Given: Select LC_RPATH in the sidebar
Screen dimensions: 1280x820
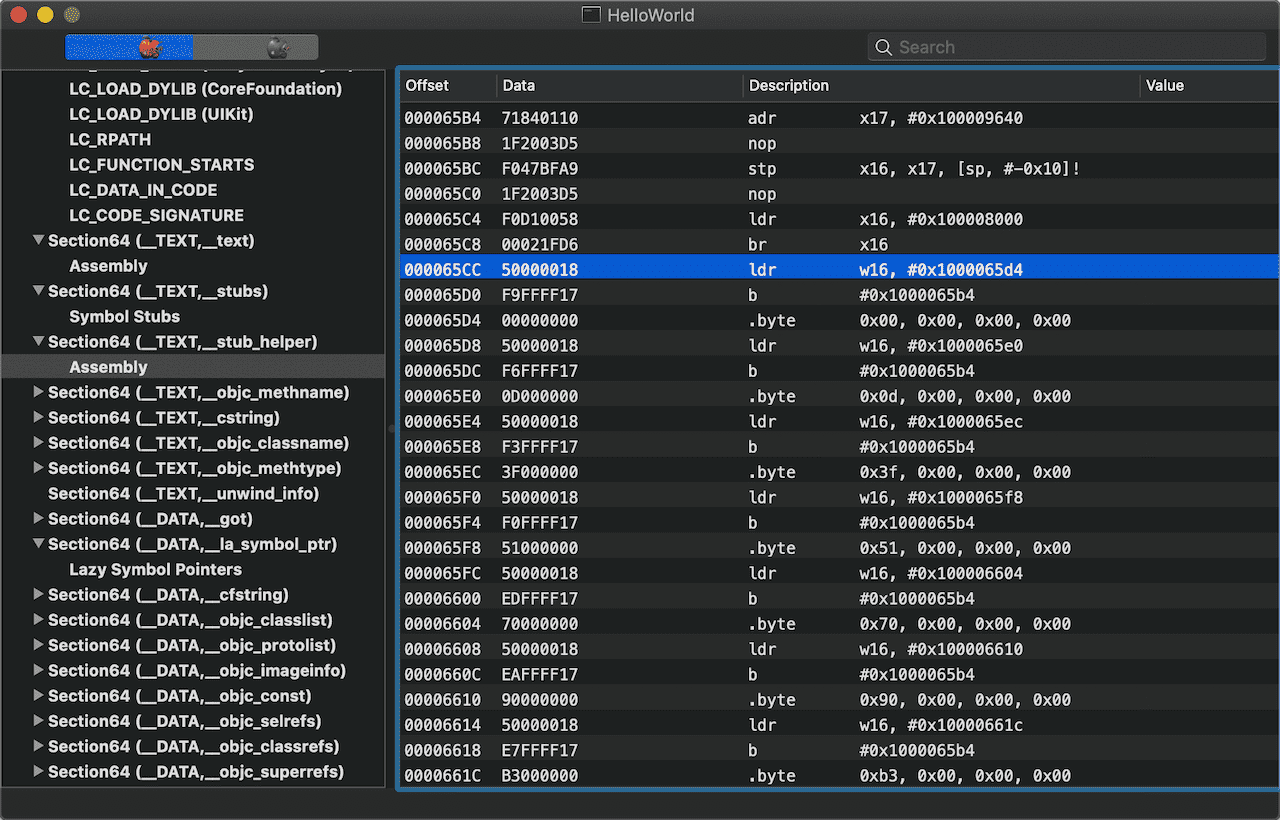Looking at the screenshot, I should (110, 139).
